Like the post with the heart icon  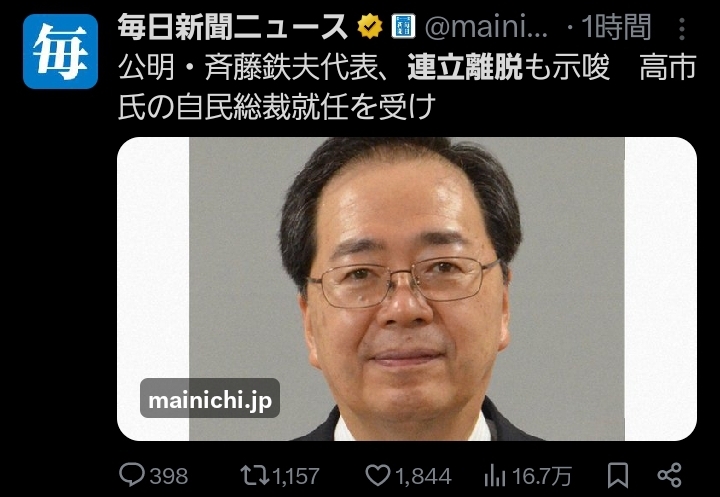(378, 475)
